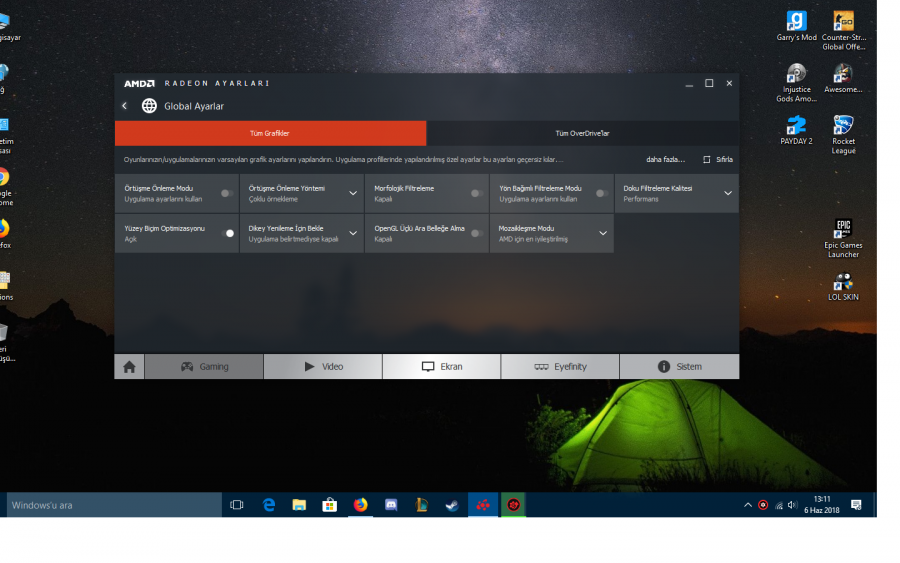Screen dimensions: 900x563
Task: Open Discord from the taskbar
Action: [391, 505]
